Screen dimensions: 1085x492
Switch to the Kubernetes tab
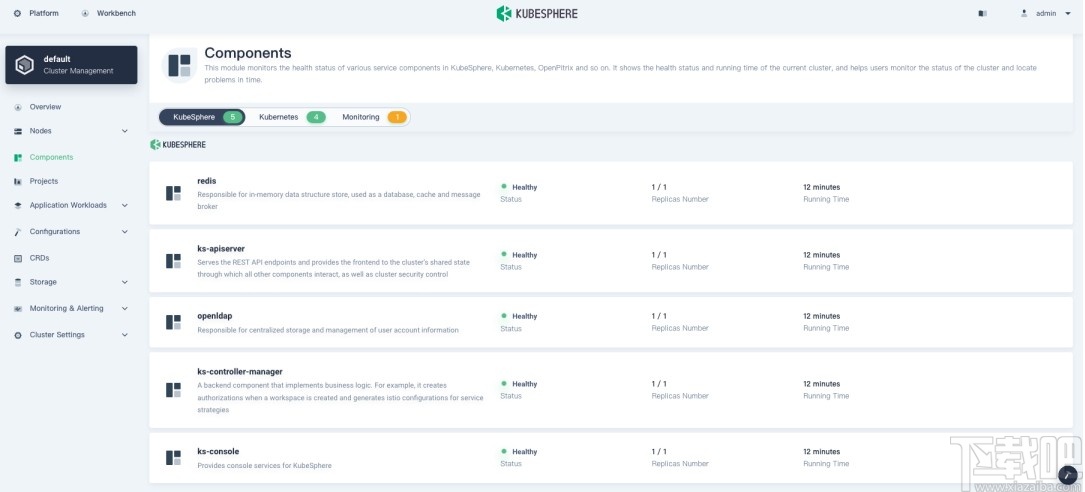[x=288, y=117]
